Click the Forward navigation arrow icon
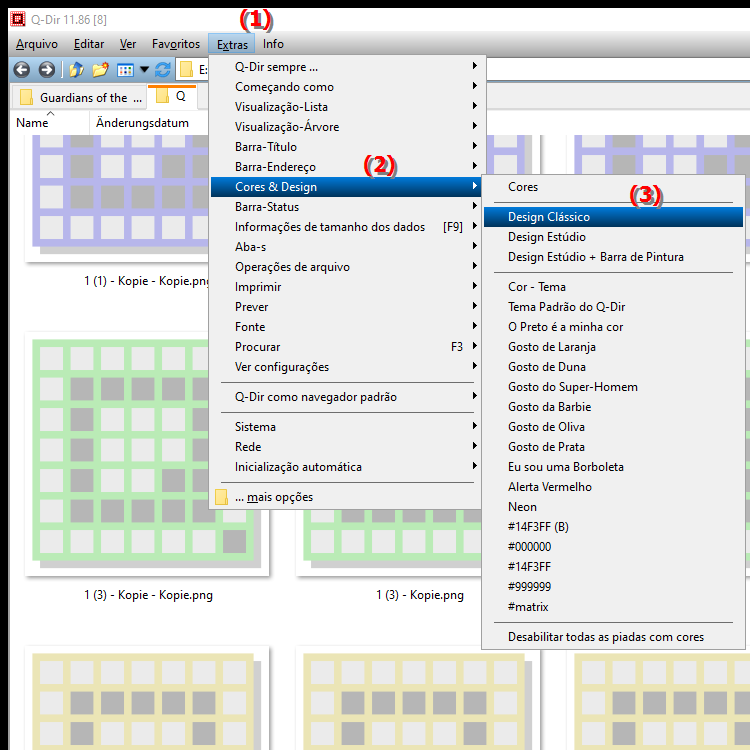This screenshot has width=750, height=750. coord(46,70)
